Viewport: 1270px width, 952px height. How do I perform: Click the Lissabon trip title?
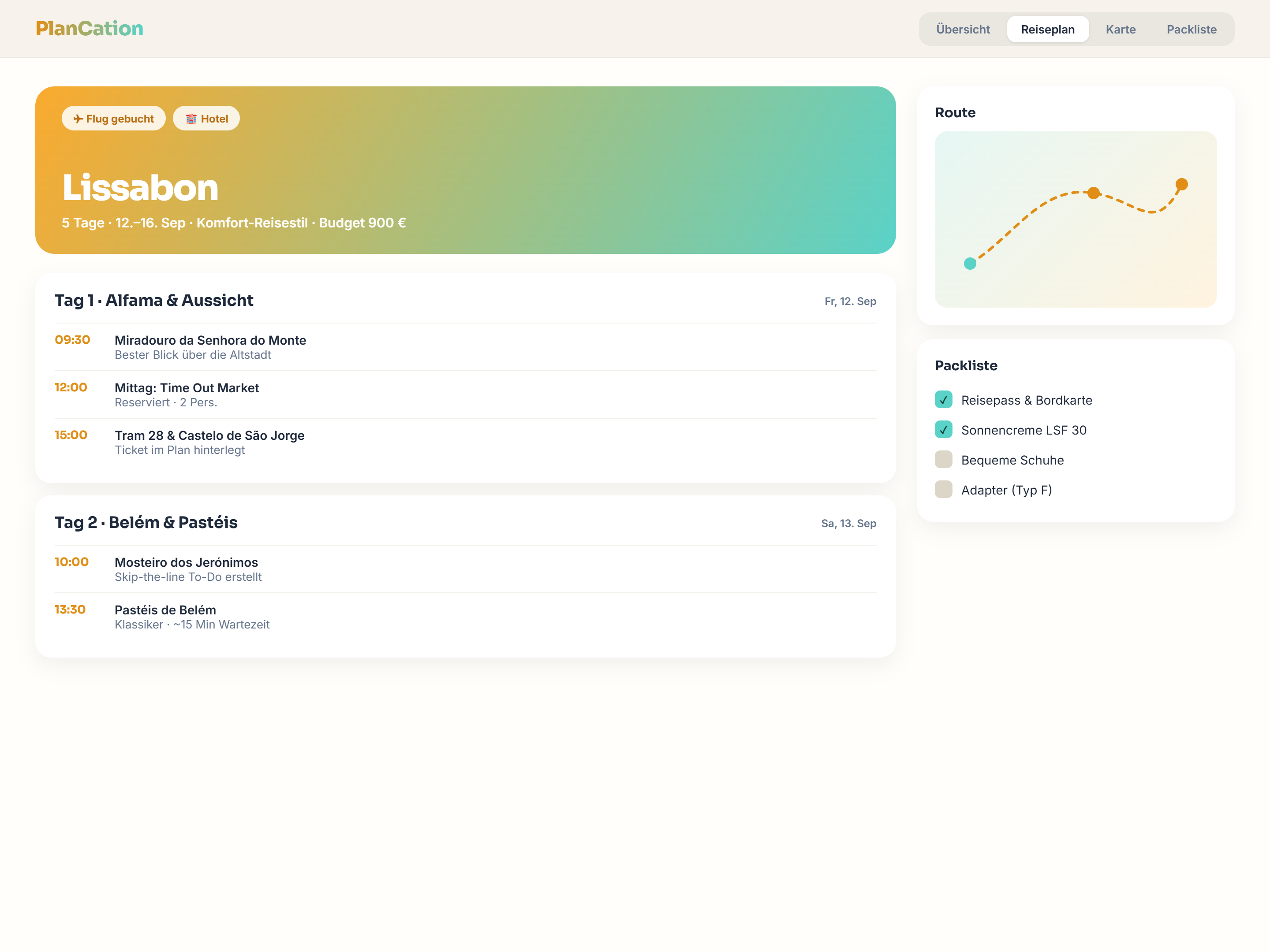[140, 188]
